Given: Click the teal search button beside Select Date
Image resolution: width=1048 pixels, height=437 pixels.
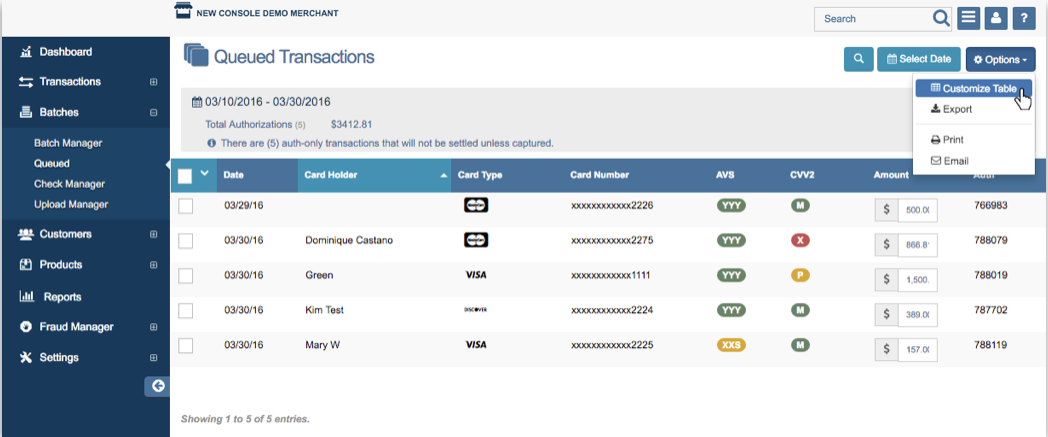Looking at the screenshot, I should click(858, 59).
